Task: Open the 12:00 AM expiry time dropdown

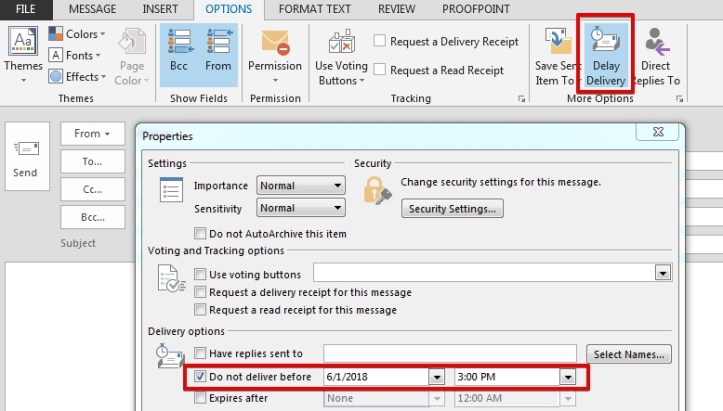Action: (568, 398)
